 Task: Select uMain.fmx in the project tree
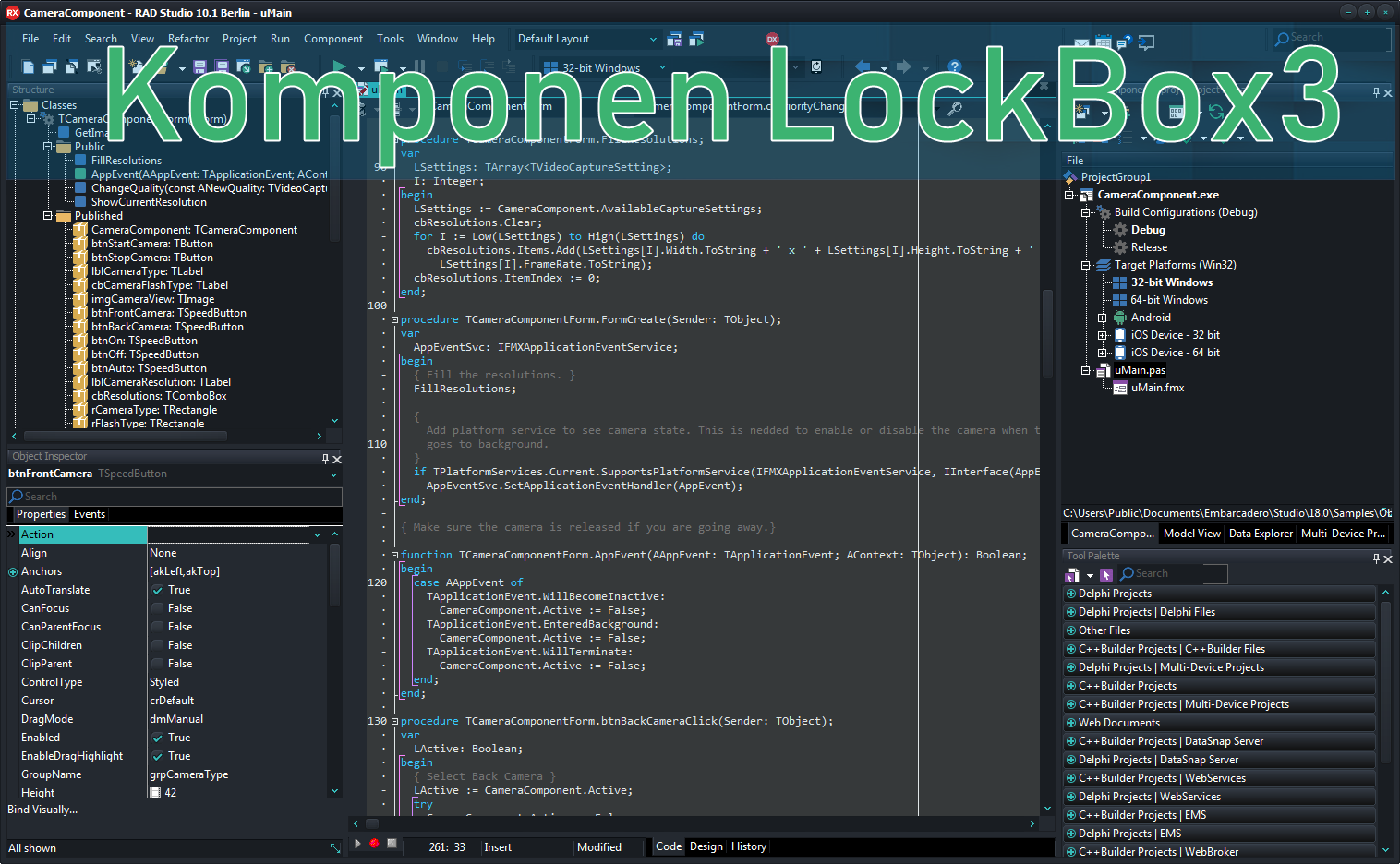click(1157, 388)
